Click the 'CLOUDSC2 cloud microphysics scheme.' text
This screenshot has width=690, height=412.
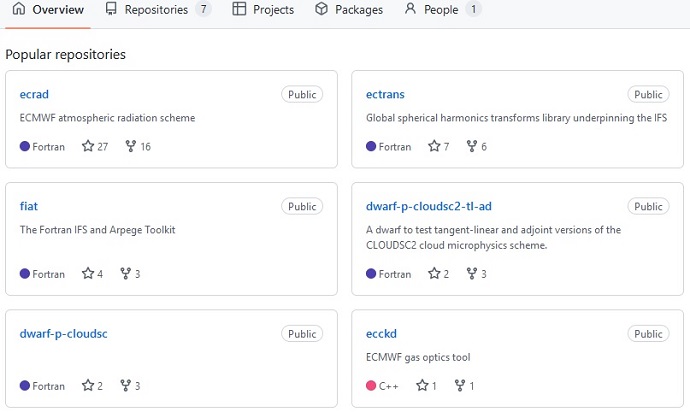point(456,245)
